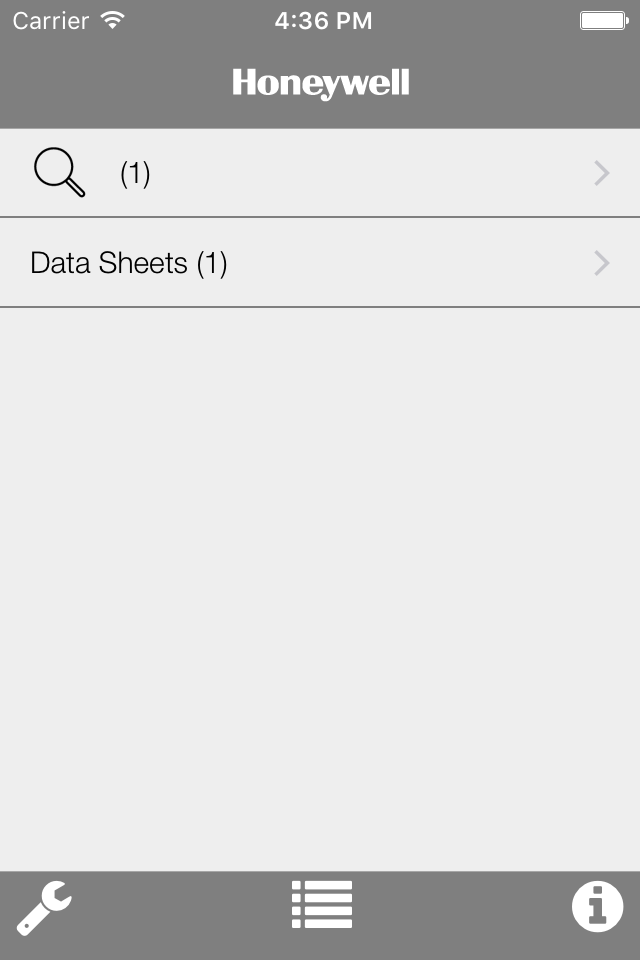This screenshot has height=960, width=640.
Task: Click the Wi-Fi signal icon in status bar
Action: point(113,20)
